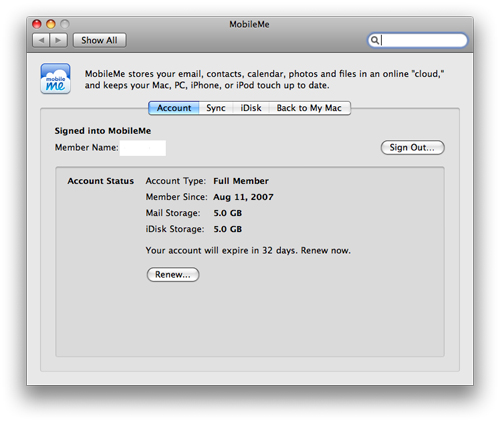The height and width of the screenshot is (422, 500).
Task: Go to Back to My Mac tab
Action: 309,108
